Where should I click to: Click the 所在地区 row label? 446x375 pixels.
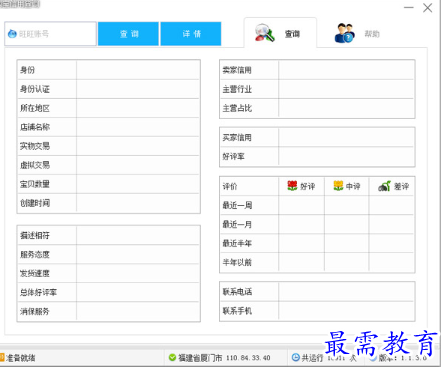(35, 108)
